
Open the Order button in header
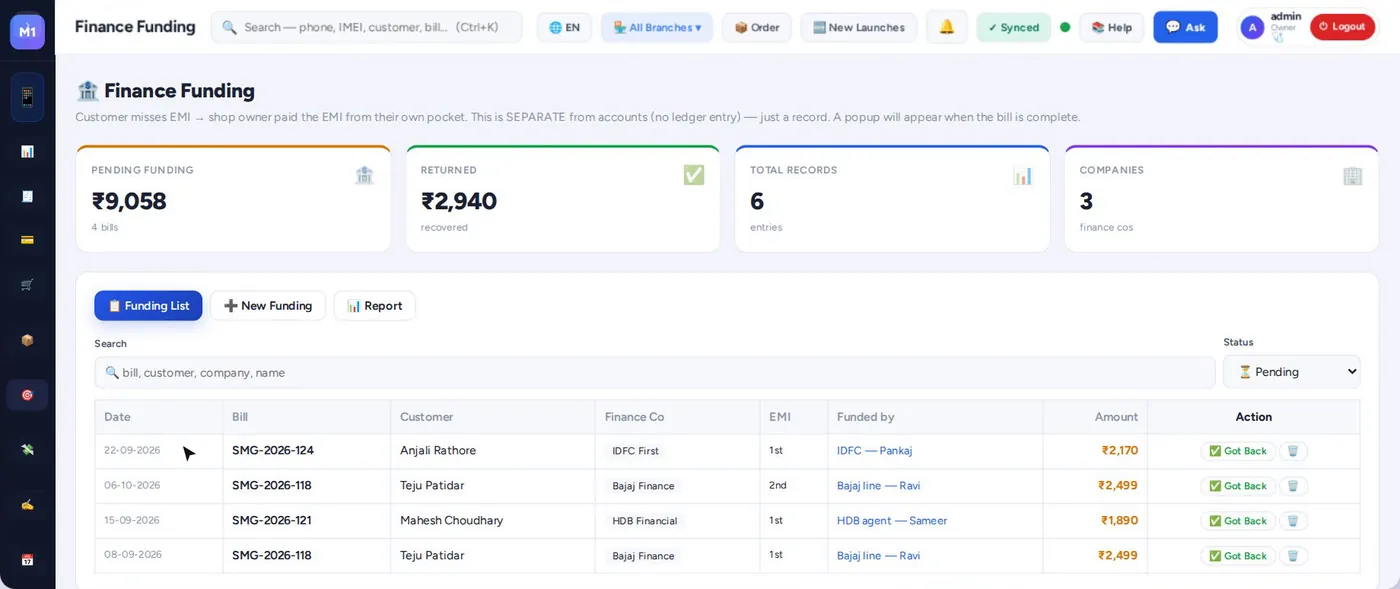756,27
